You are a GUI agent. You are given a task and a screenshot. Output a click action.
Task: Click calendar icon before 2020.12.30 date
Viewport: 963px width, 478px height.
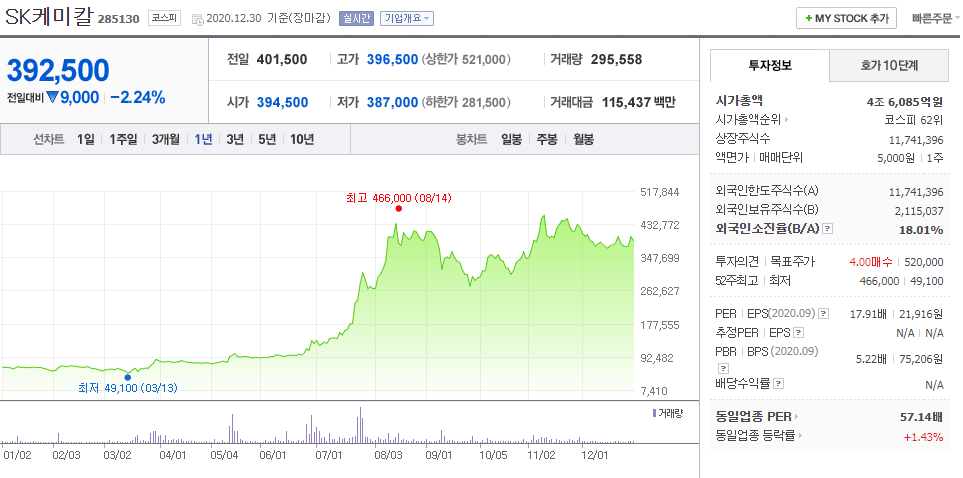[198, 19]
